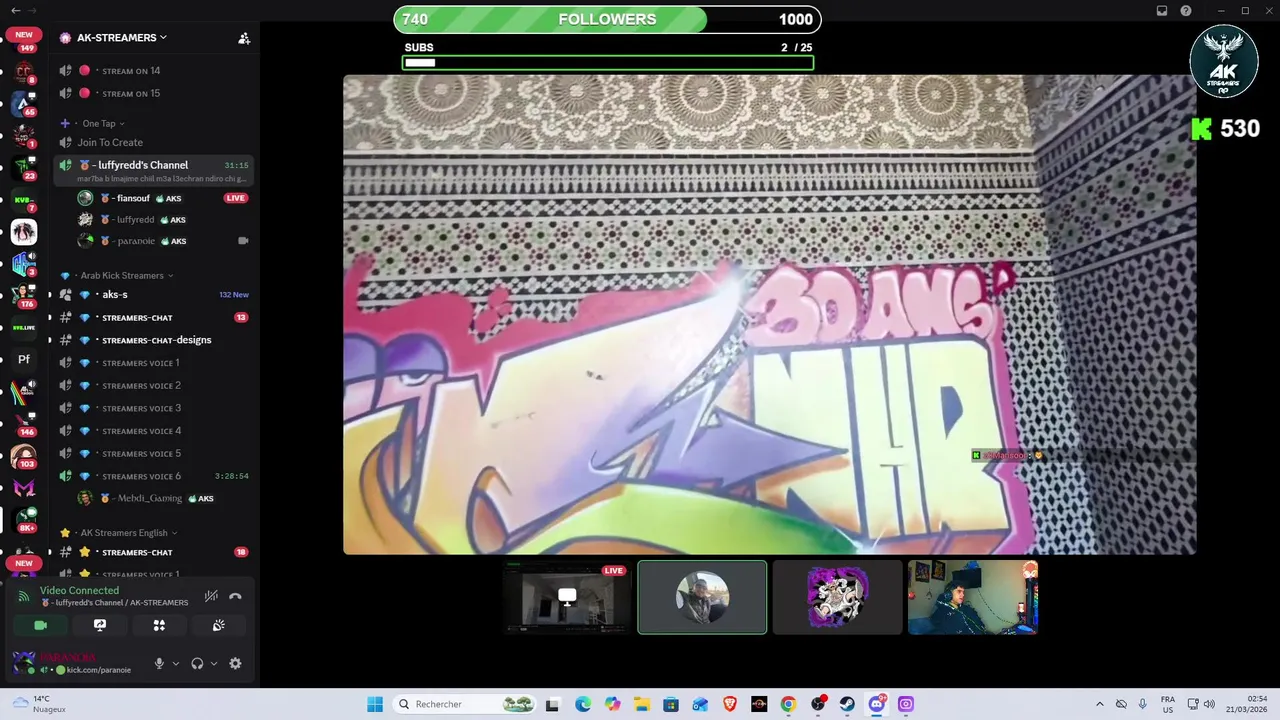Deafen using the headphones icon

pos(197,663)
